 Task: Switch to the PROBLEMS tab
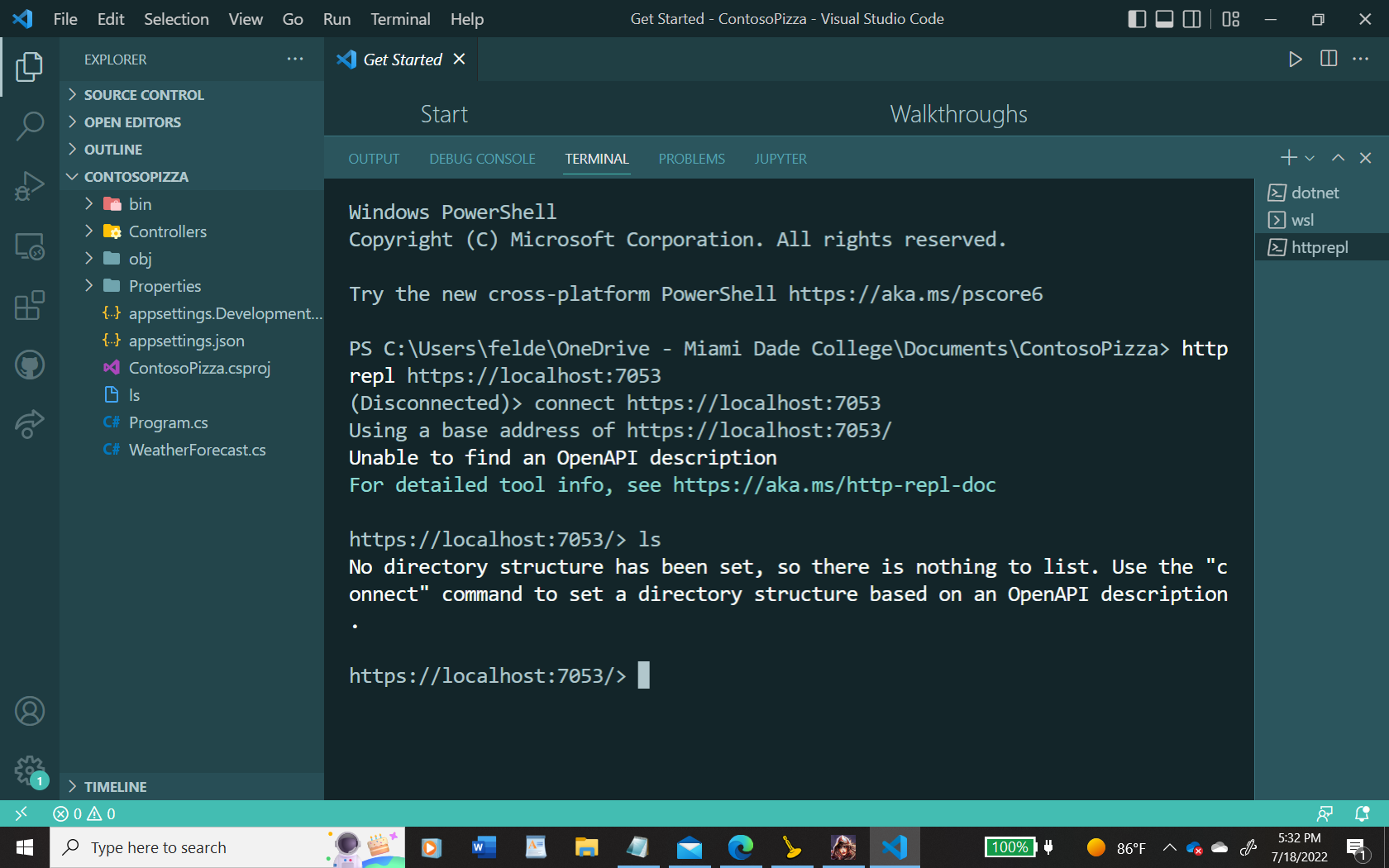tap(692, 159)
